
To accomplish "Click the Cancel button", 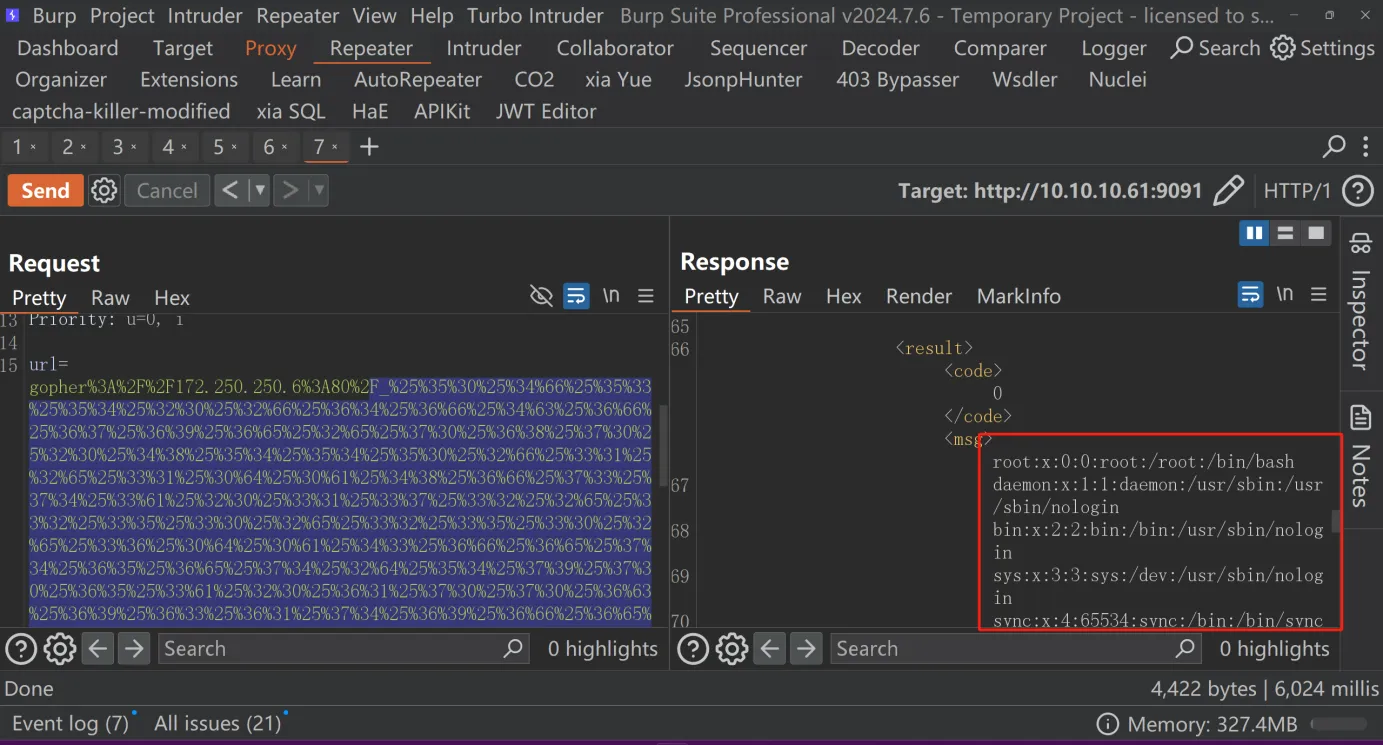I will click(167, 190).
